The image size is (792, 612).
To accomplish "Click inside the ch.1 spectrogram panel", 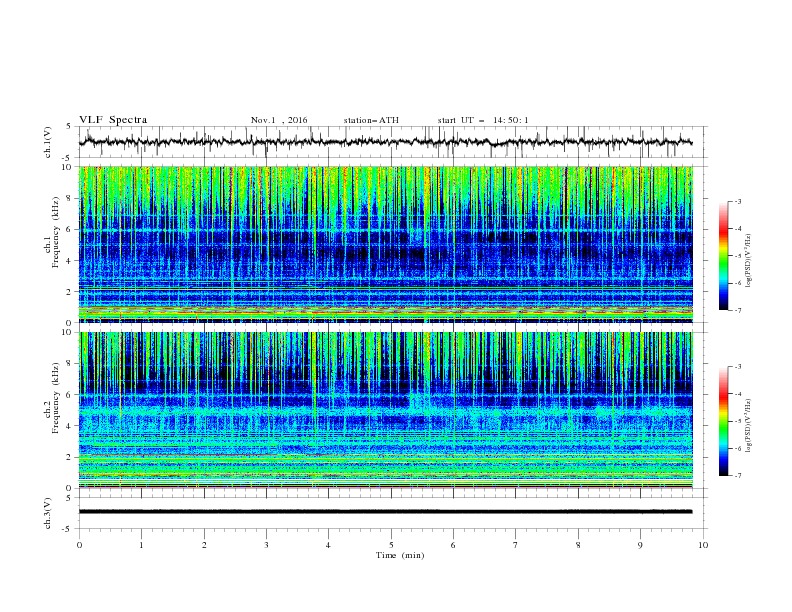I will 385,244.
